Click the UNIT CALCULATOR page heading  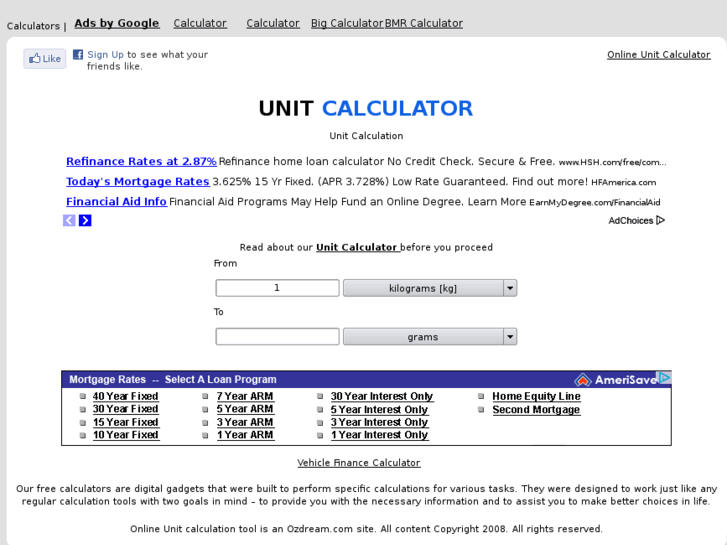coord(366,109)
